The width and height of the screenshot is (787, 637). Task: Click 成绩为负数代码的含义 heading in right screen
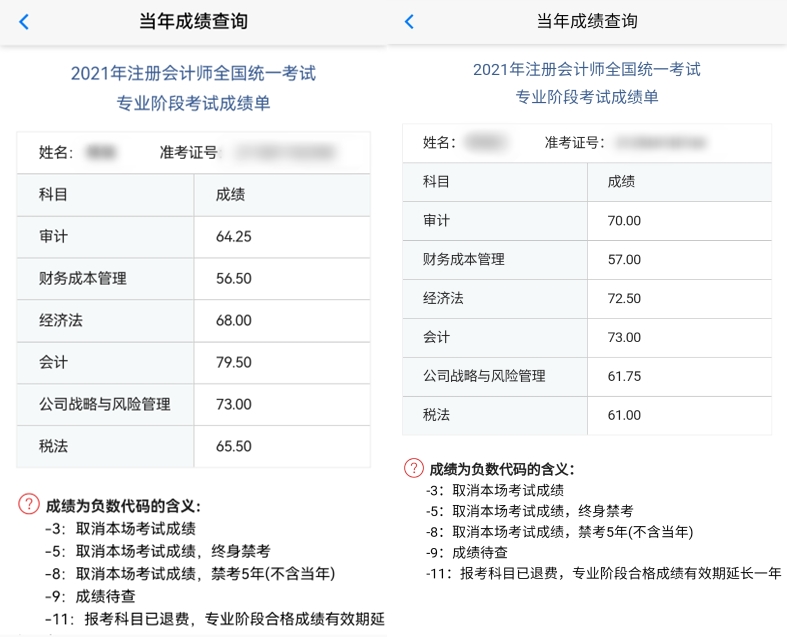click(502, 470)
